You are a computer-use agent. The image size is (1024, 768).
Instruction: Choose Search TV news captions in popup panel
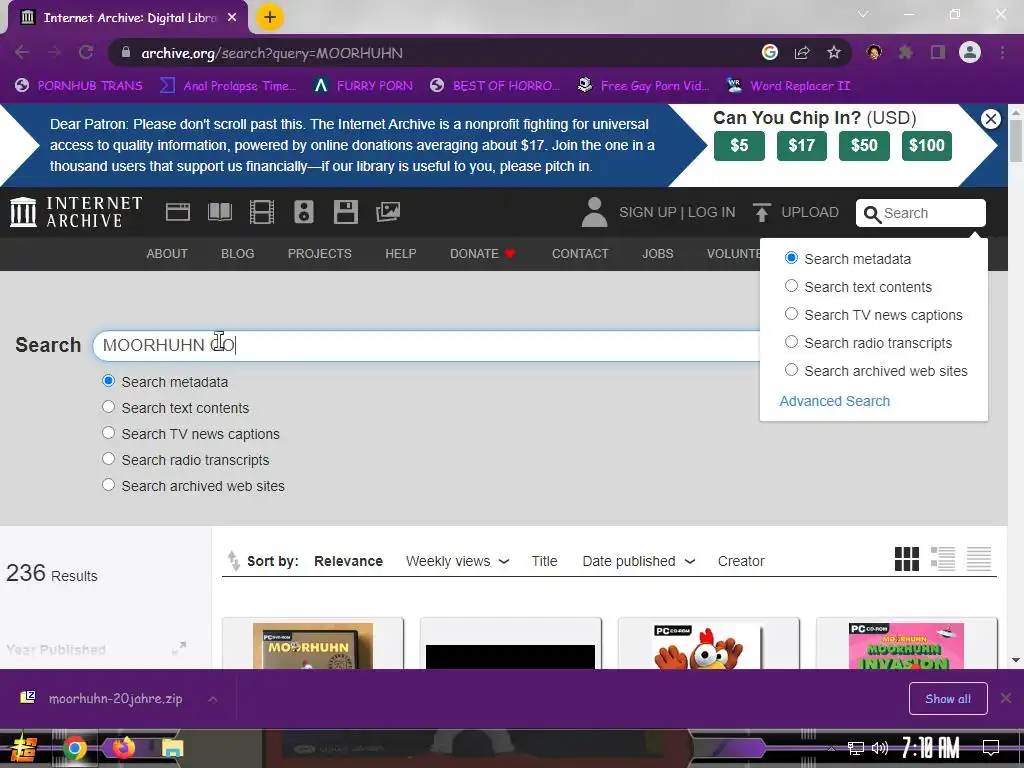(x=792, y=314)
